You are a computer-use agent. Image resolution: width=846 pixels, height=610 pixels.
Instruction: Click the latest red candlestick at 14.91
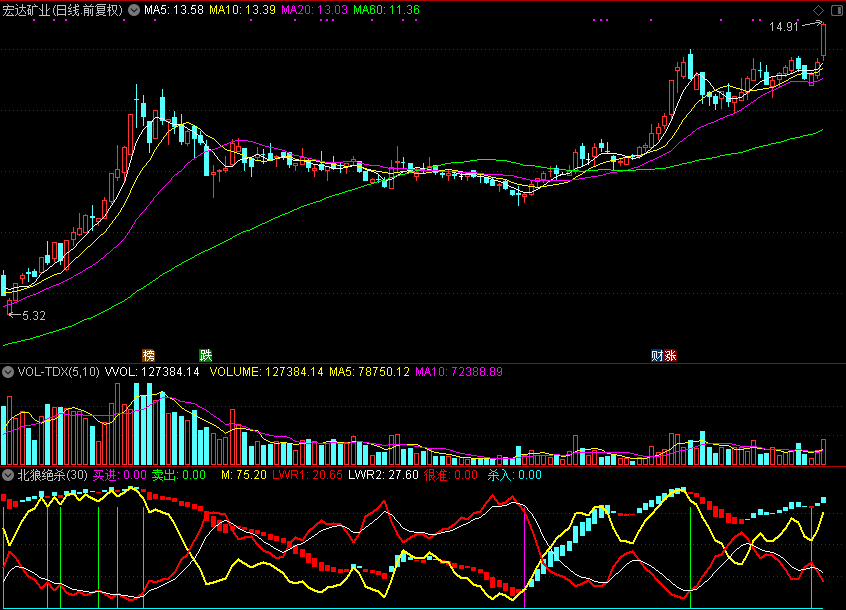823,39
